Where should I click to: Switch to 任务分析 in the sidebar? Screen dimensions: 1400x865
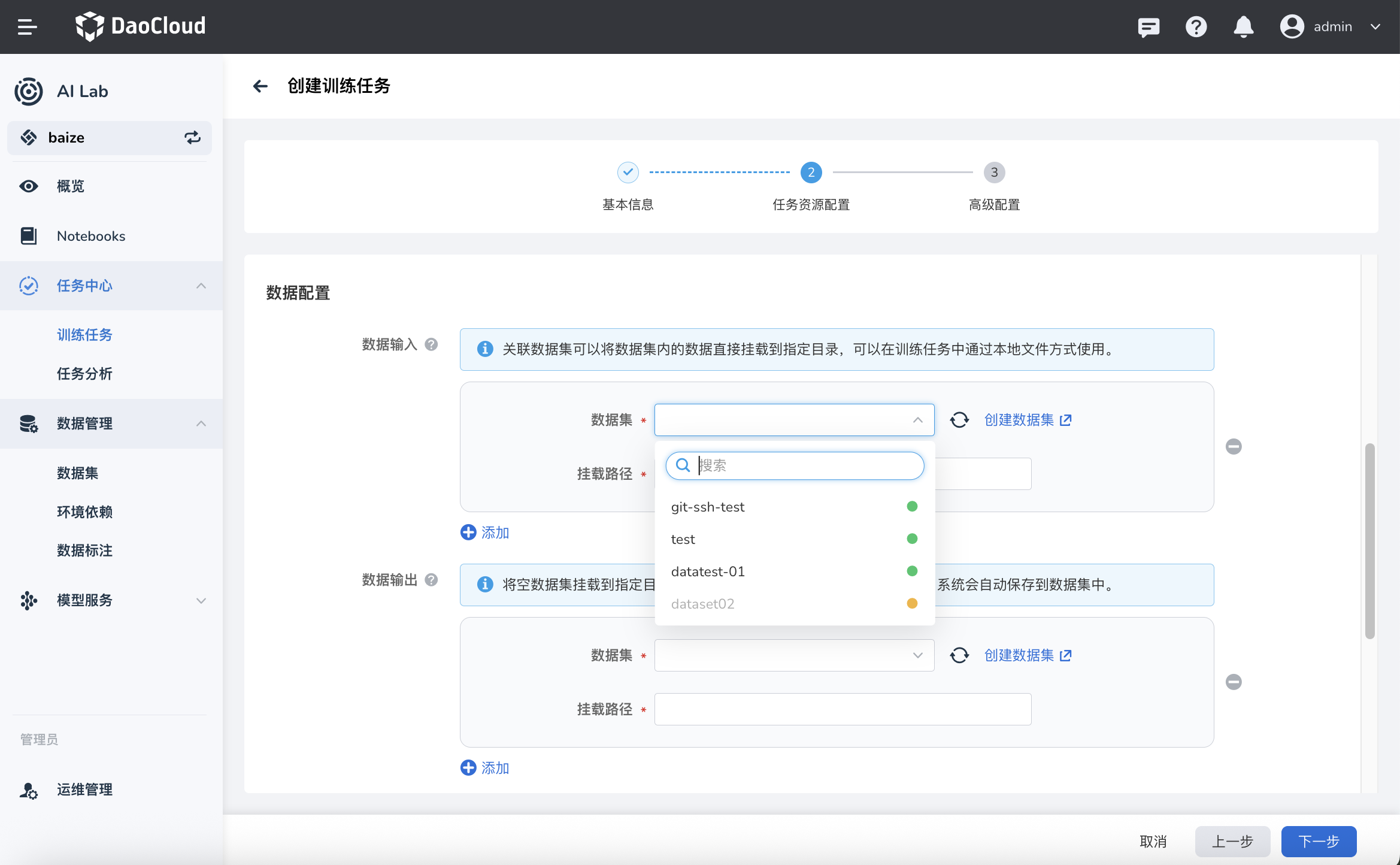(84, 374)
